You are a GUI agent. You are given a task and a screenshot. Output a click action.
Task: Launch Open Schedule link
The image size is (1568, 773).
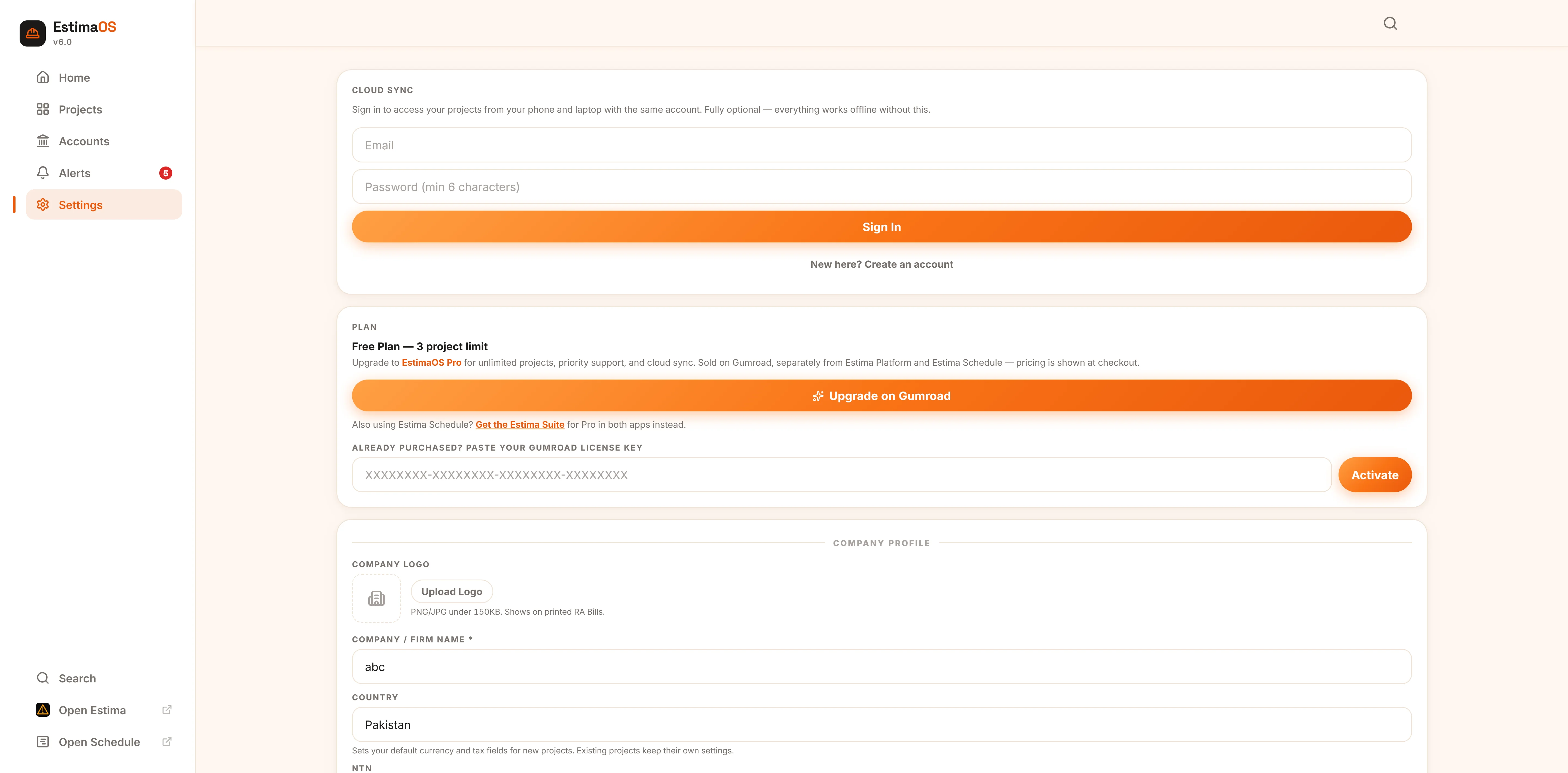pos(104,742)
